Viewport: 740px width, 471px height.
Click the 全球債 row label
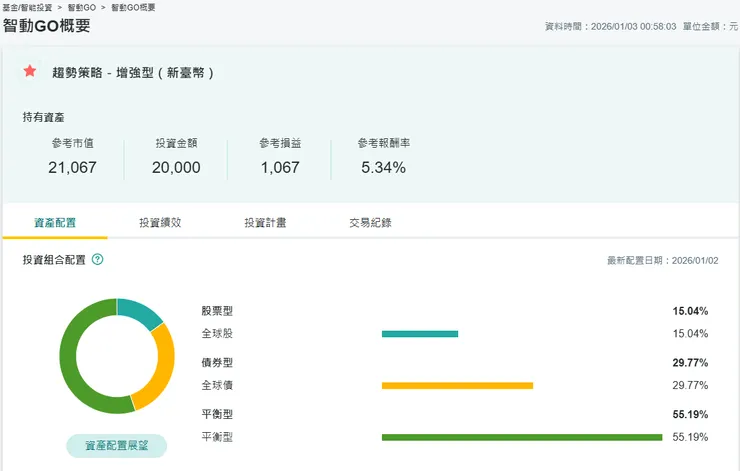(x=217, y=385)
